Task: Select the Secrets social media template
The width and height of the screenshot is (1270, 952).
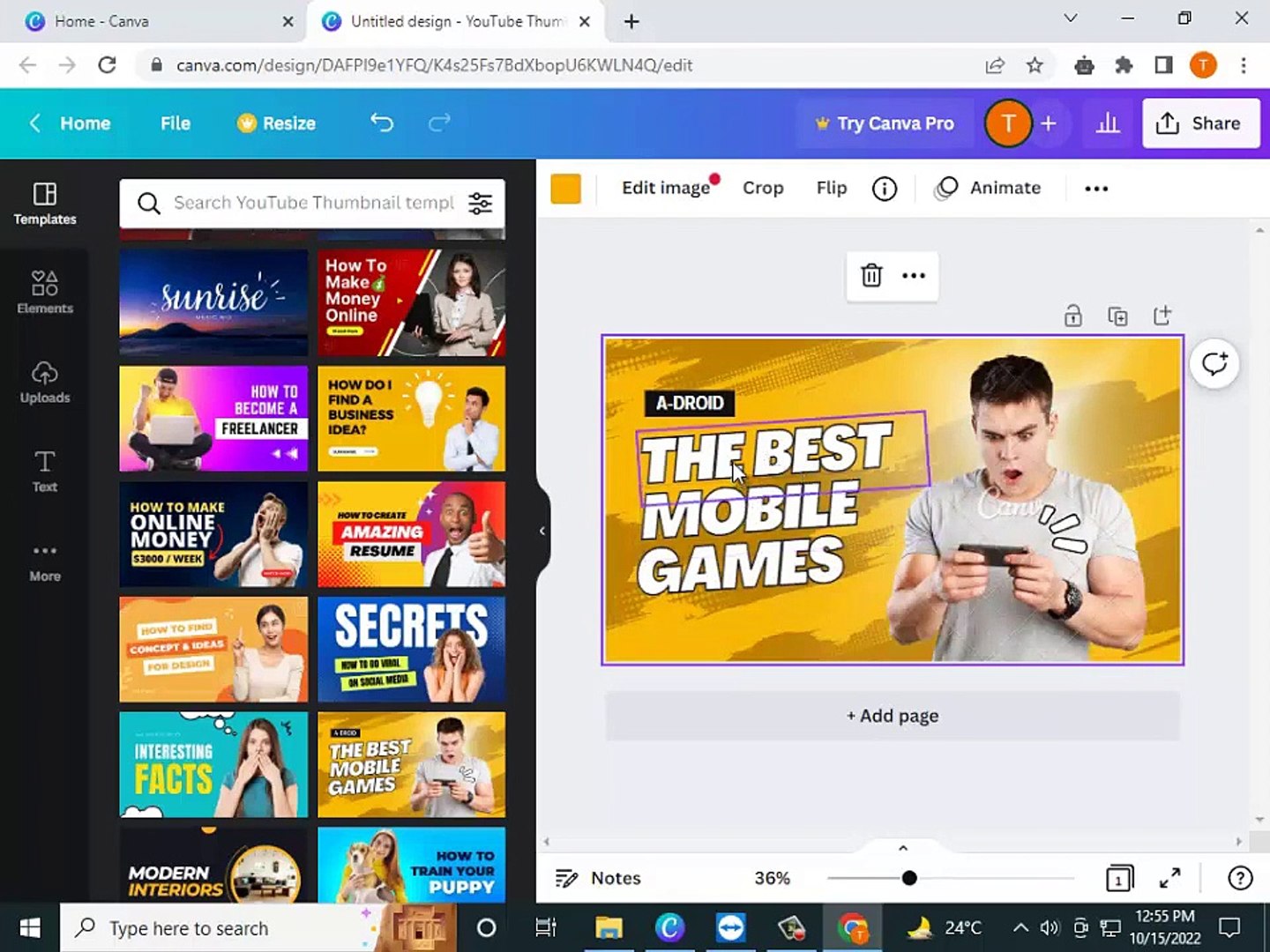Action: tap(412, 650)
